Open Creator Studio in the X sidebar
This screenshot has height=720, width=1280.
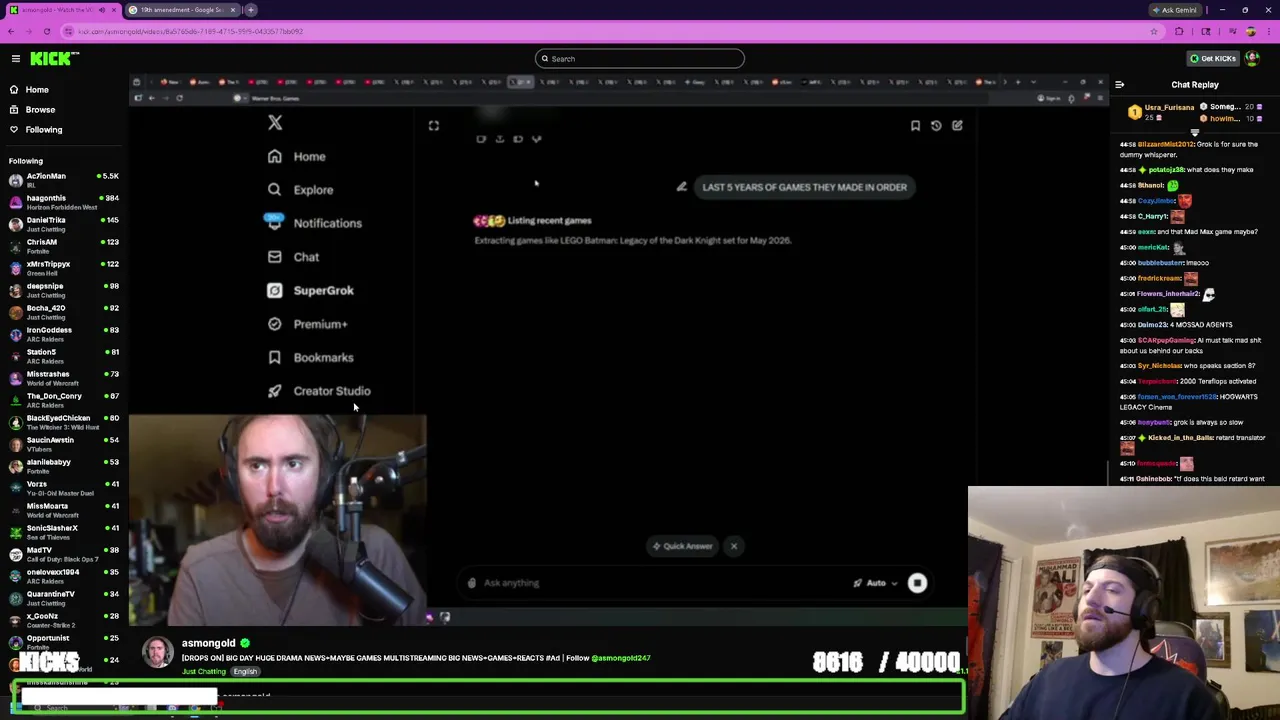pyautogui.click(x=318, y=391)
